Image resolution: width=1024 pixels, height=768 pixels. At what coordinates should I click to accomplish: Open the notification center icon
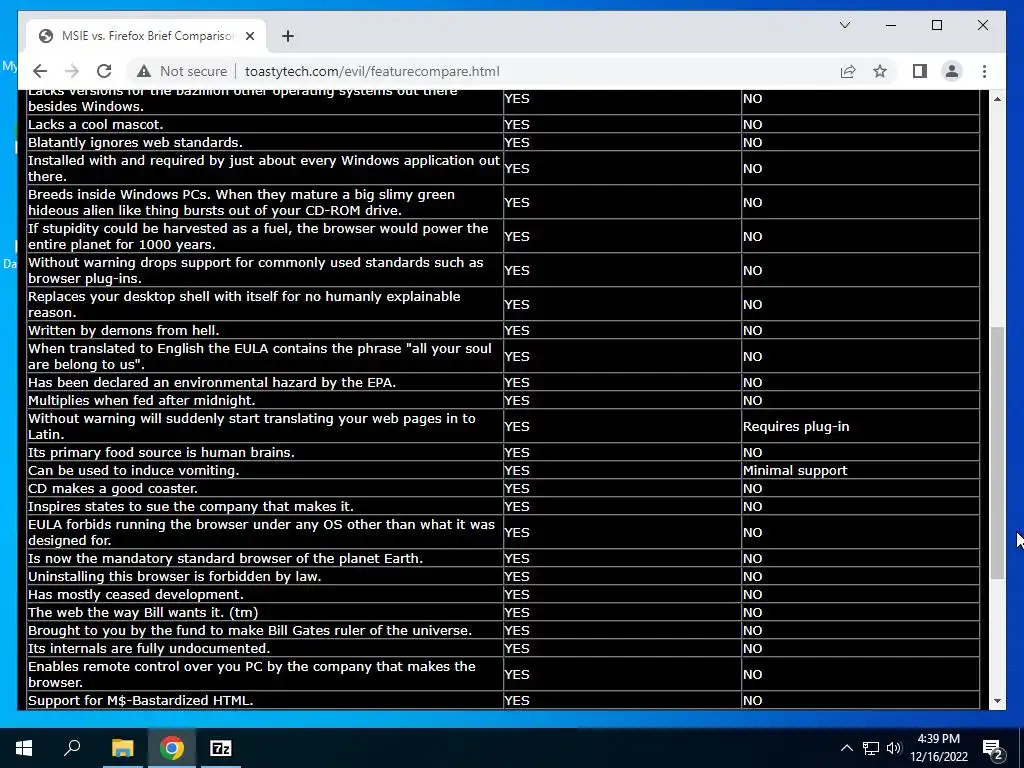[x=993, y=748]
